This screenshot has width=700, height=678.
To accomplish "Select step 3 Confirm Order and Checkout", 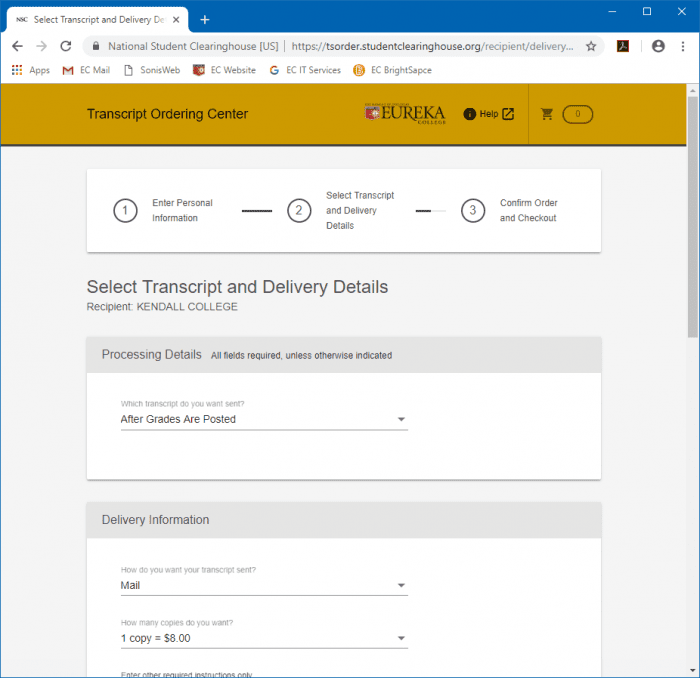I will (509, 210).
